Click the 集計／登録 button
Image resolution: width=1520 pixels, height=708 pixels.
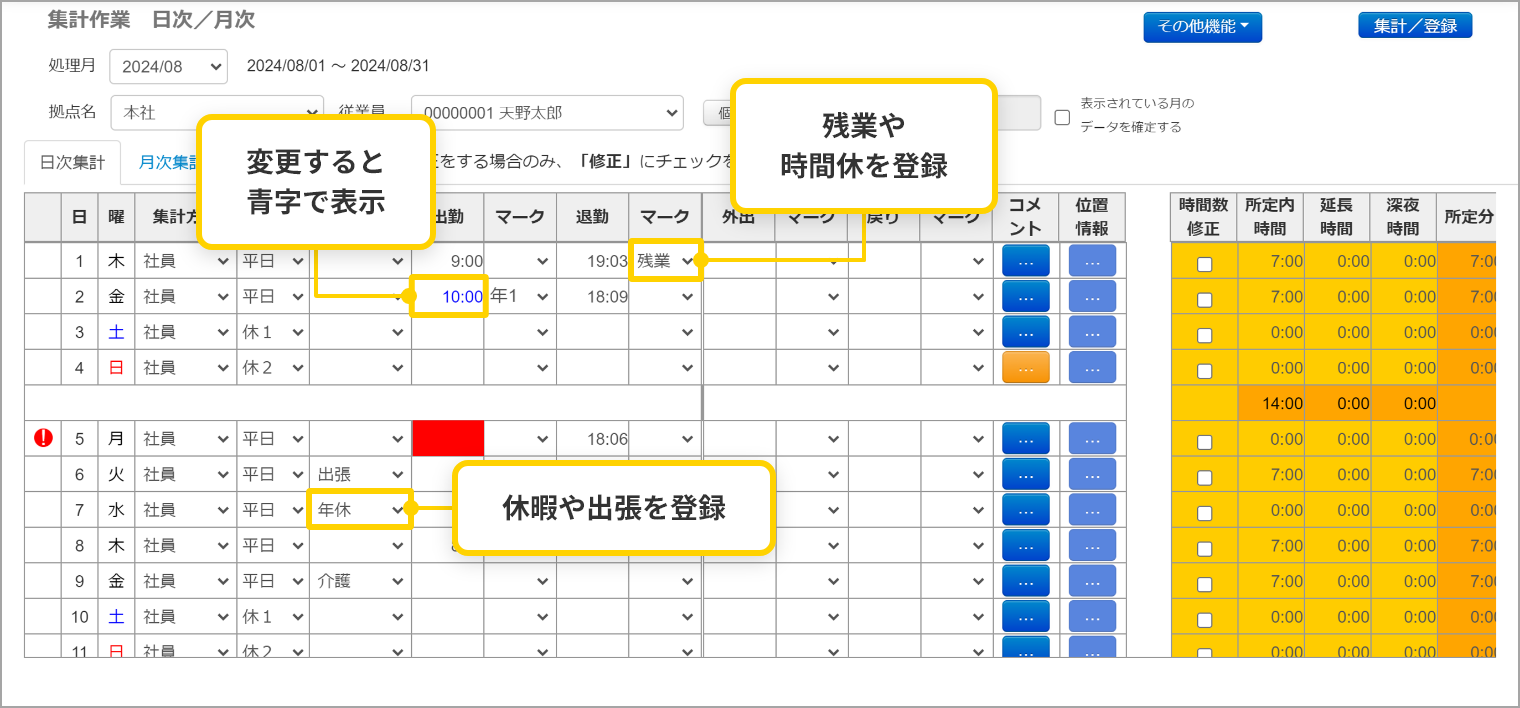click(x=1415, y=27)
